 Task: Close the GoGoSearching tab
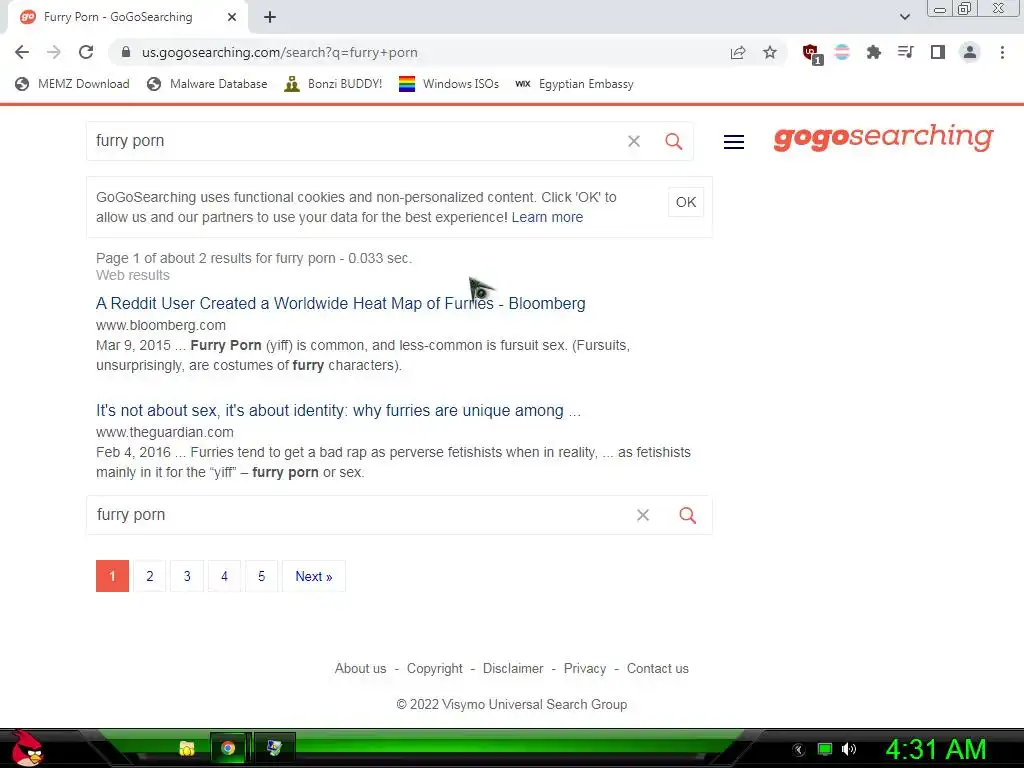(232, 18)
